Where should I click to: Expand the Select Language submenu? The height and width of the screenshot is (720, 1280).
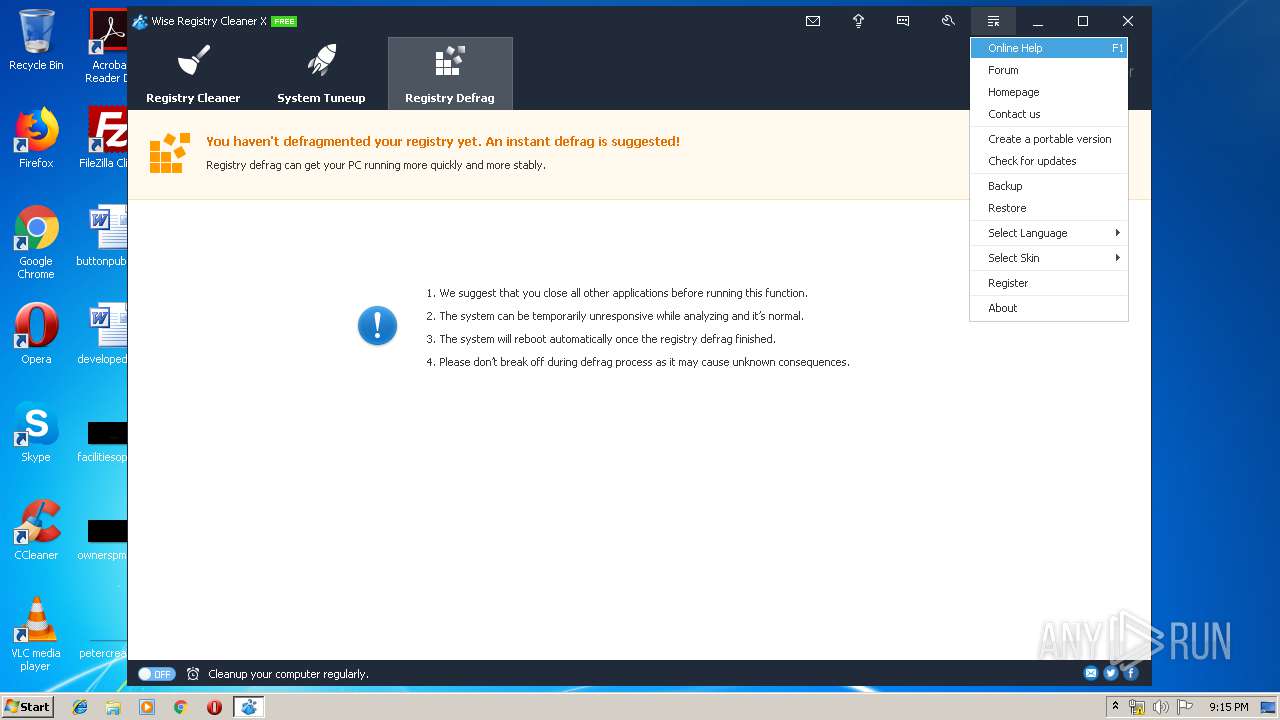pos(1049,233)
